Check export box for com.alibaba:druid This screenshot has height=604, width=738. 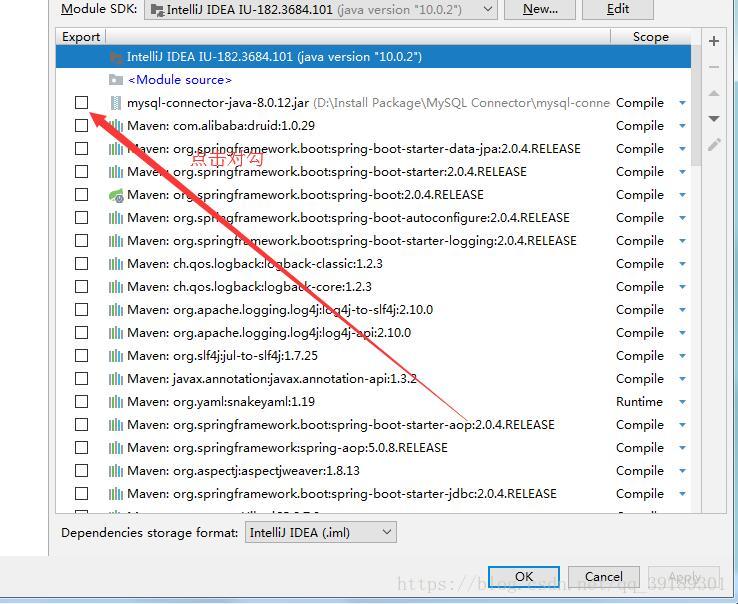click(81, 126)
